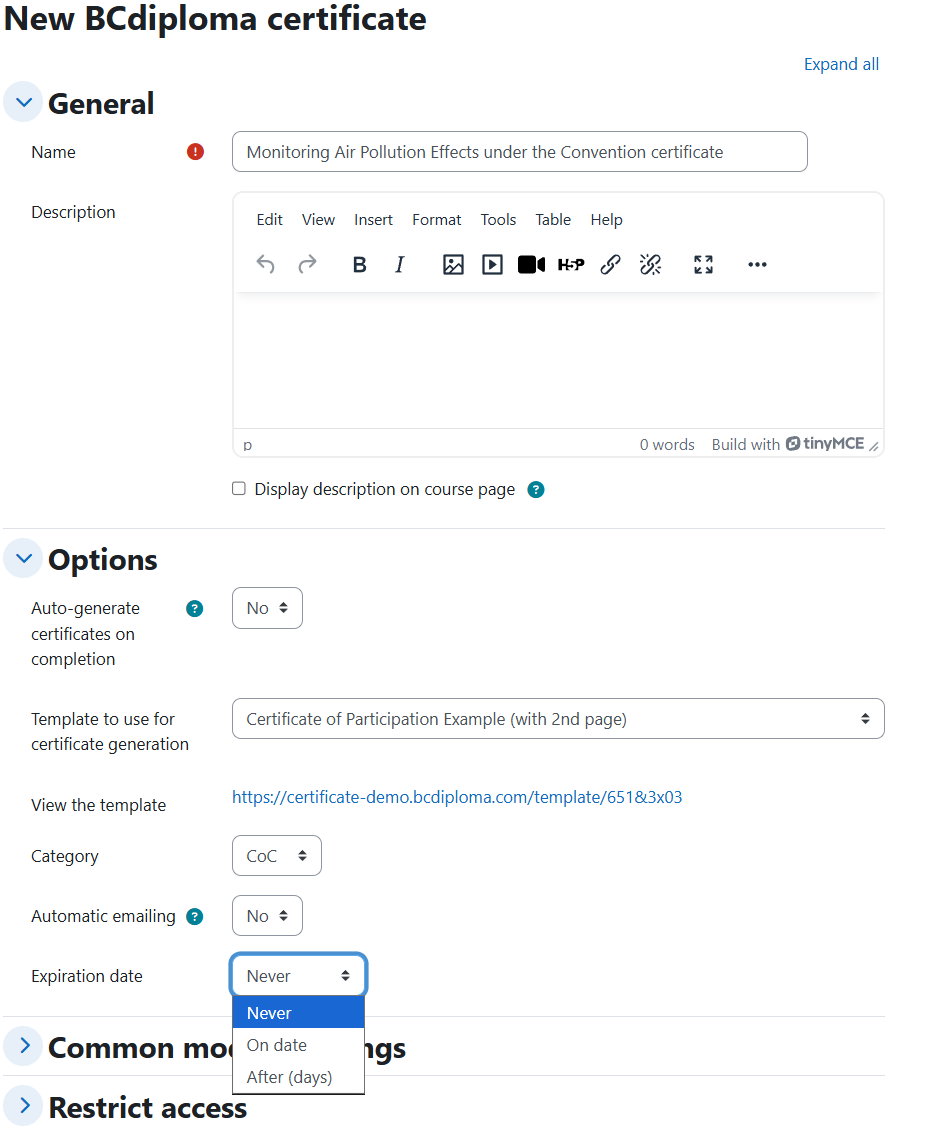Insert multimedia file icon in toolbar
Screen dimensions: 925x1134
point(493,265)
